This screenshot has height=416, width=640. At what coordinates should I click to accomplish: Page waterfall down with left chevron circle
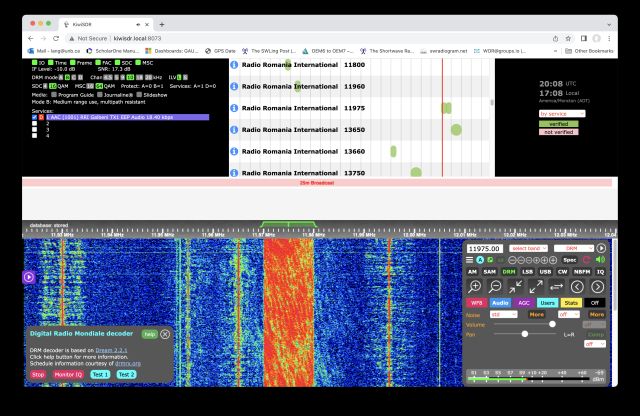tap(577, 287)
